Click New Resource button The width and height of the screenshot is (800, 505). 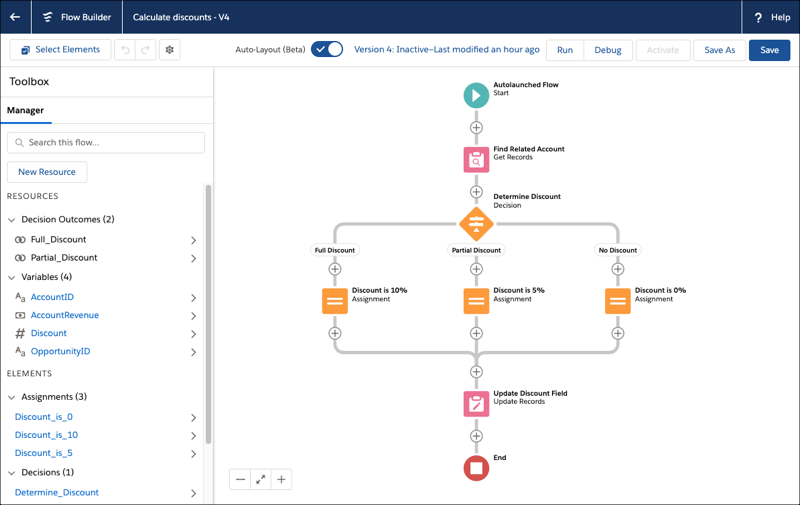(x=47, y=172)
